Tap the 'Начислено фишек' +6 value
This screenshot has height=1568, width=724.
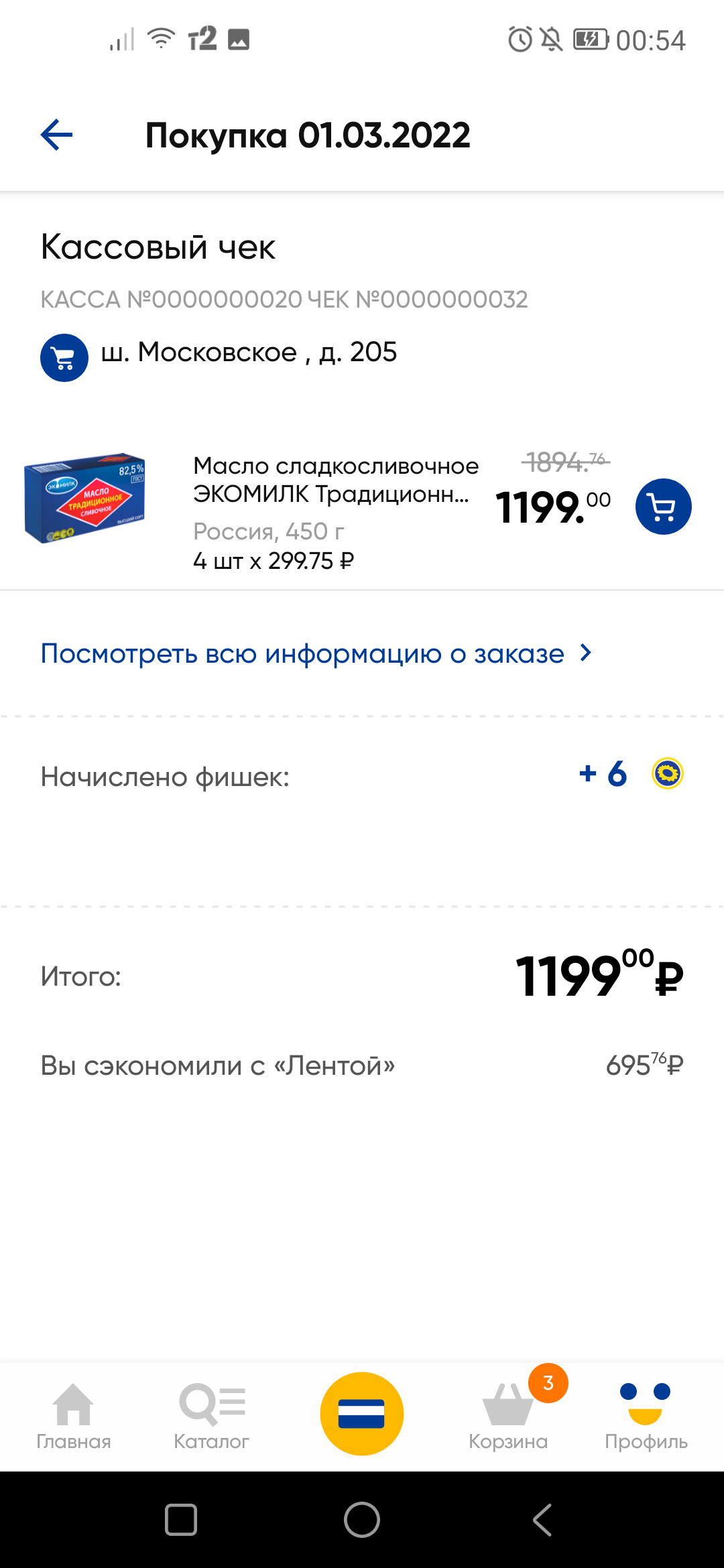tap(603, 774)
